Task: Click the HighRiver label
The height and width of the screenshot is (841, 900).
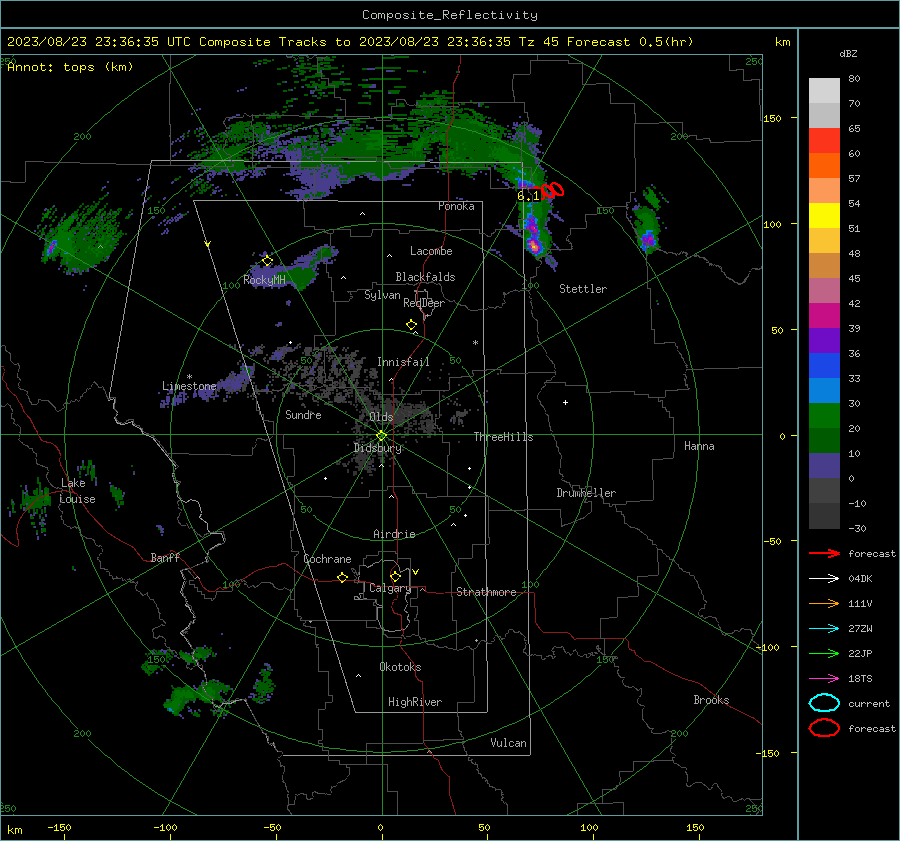Action: pos(414,702)
